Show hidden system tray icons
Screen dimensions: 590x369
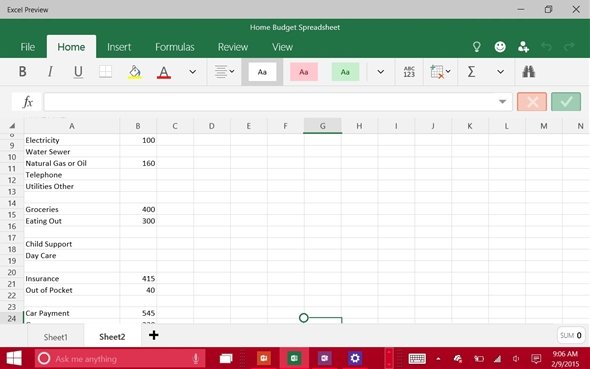tap(438, 359)
